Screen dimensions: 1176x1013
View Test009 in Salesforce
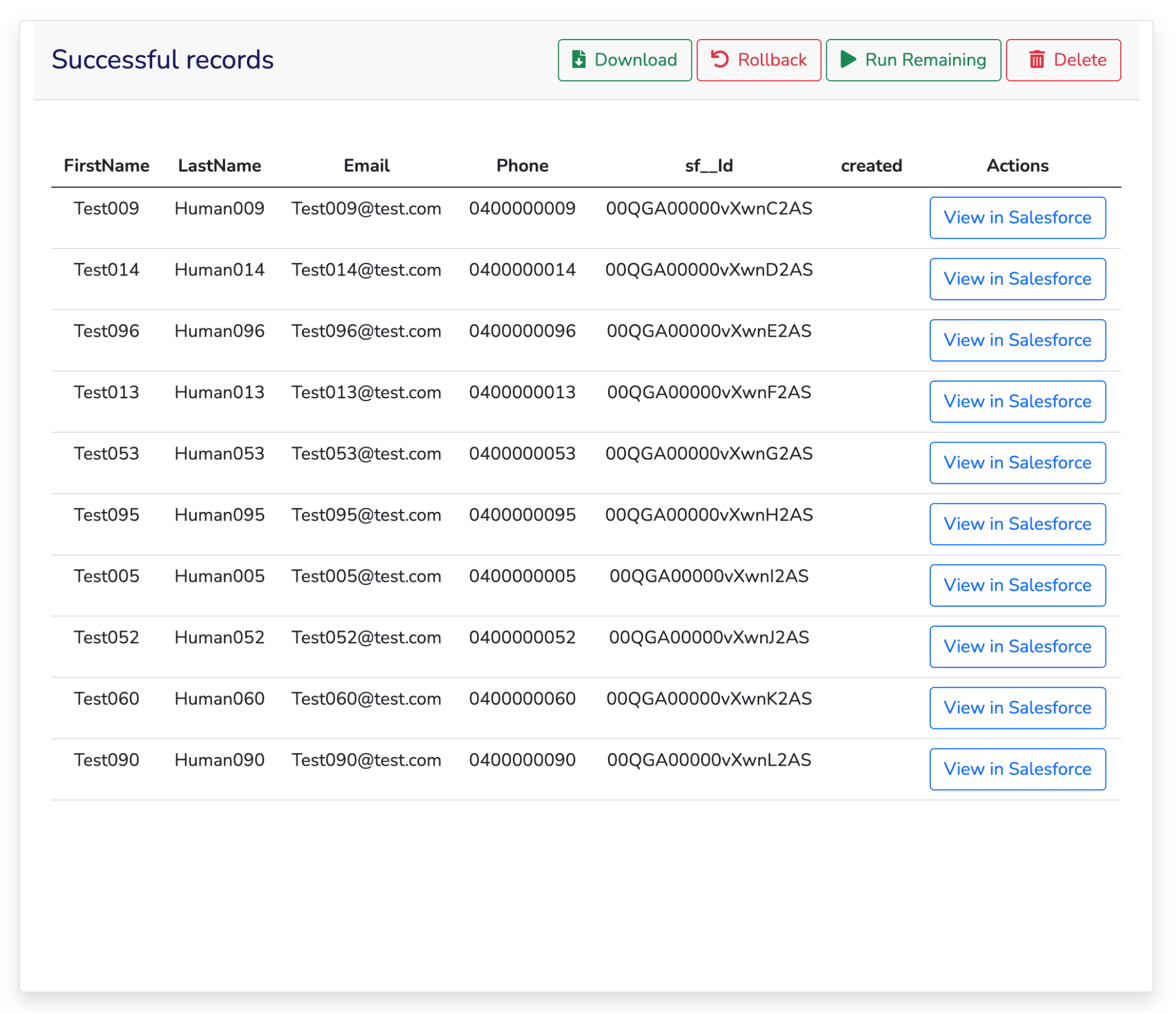pos(1018,218)
